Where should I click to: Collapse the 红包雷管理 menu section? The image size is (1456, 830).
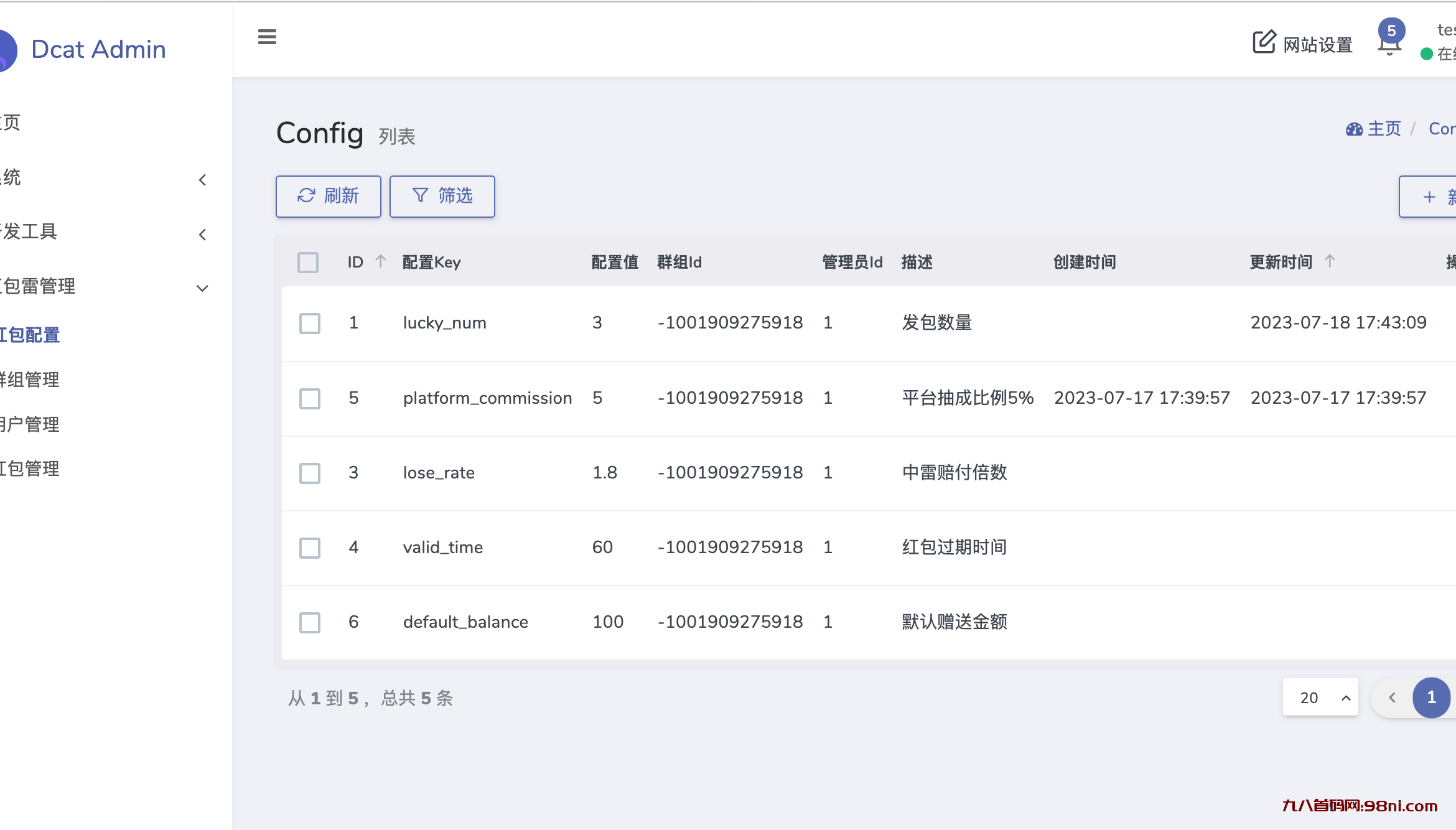(x=202, y=288)
